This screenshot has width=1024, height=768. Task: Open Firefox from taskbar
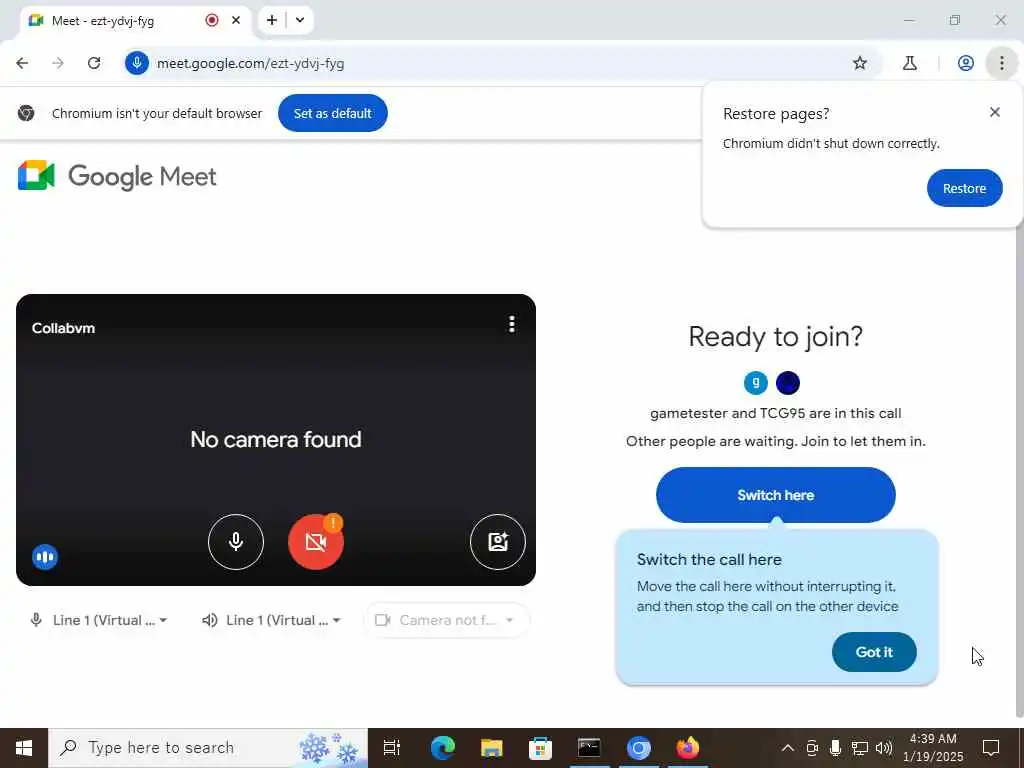click(x=688, y=748)
